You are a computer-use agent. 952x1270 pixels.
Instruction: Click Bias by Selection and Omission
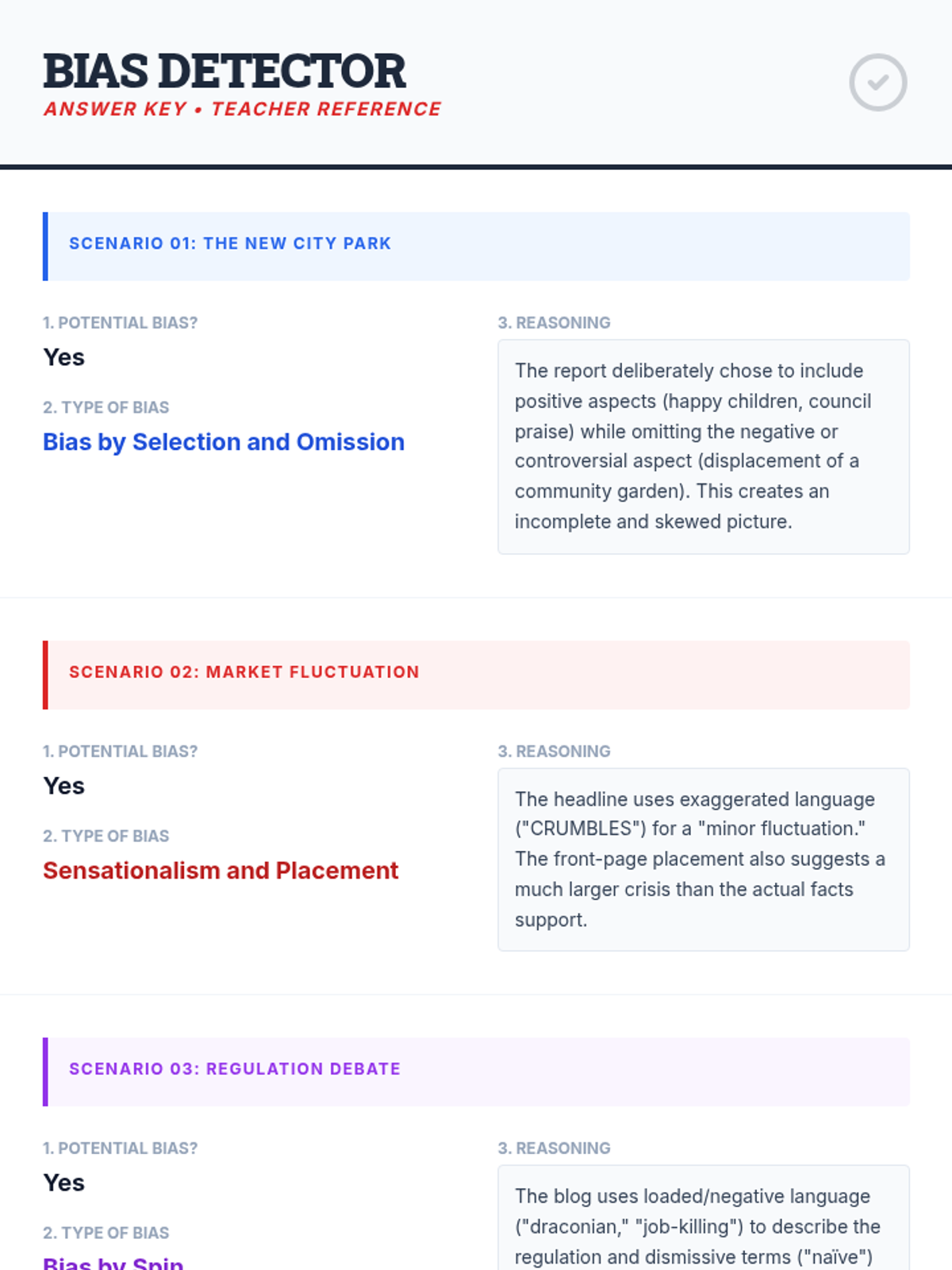coord(224,442)
